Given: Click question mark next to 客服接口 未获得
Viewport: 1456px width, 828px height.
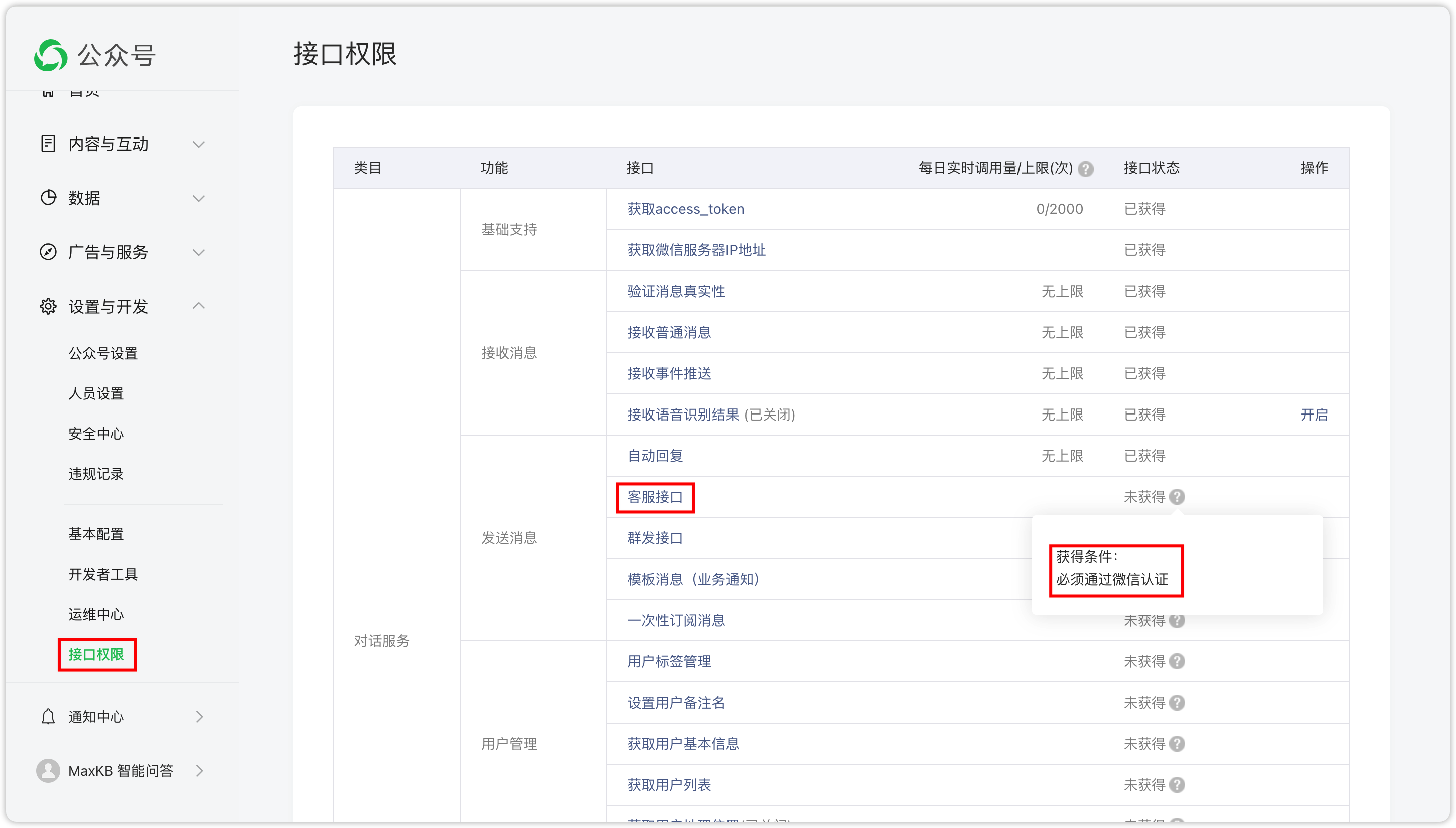Looking at the screenshot, I should (x=1178, y=497).
